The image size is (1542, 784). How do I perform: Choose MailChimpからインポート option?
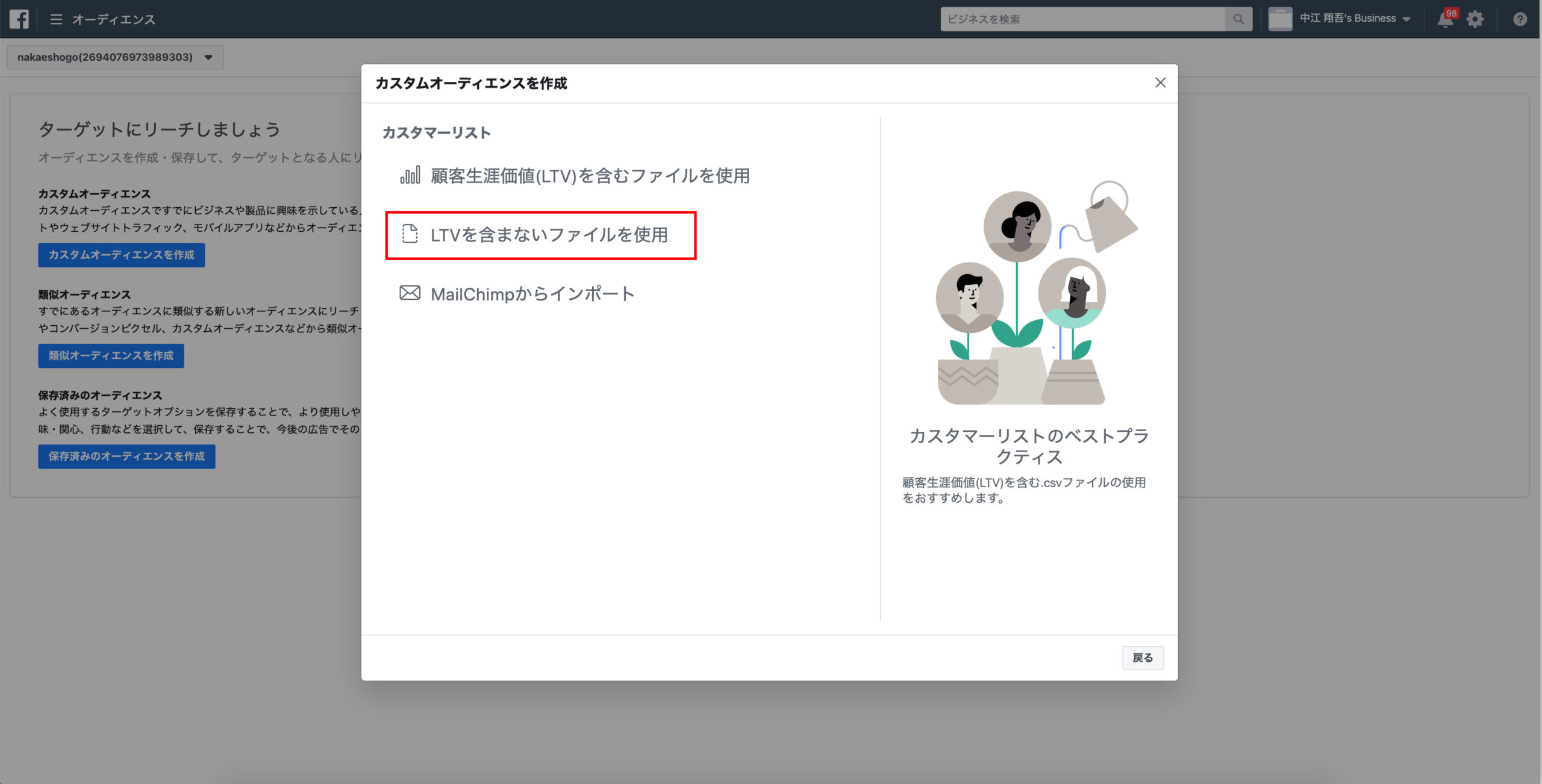tap(532, 294)
